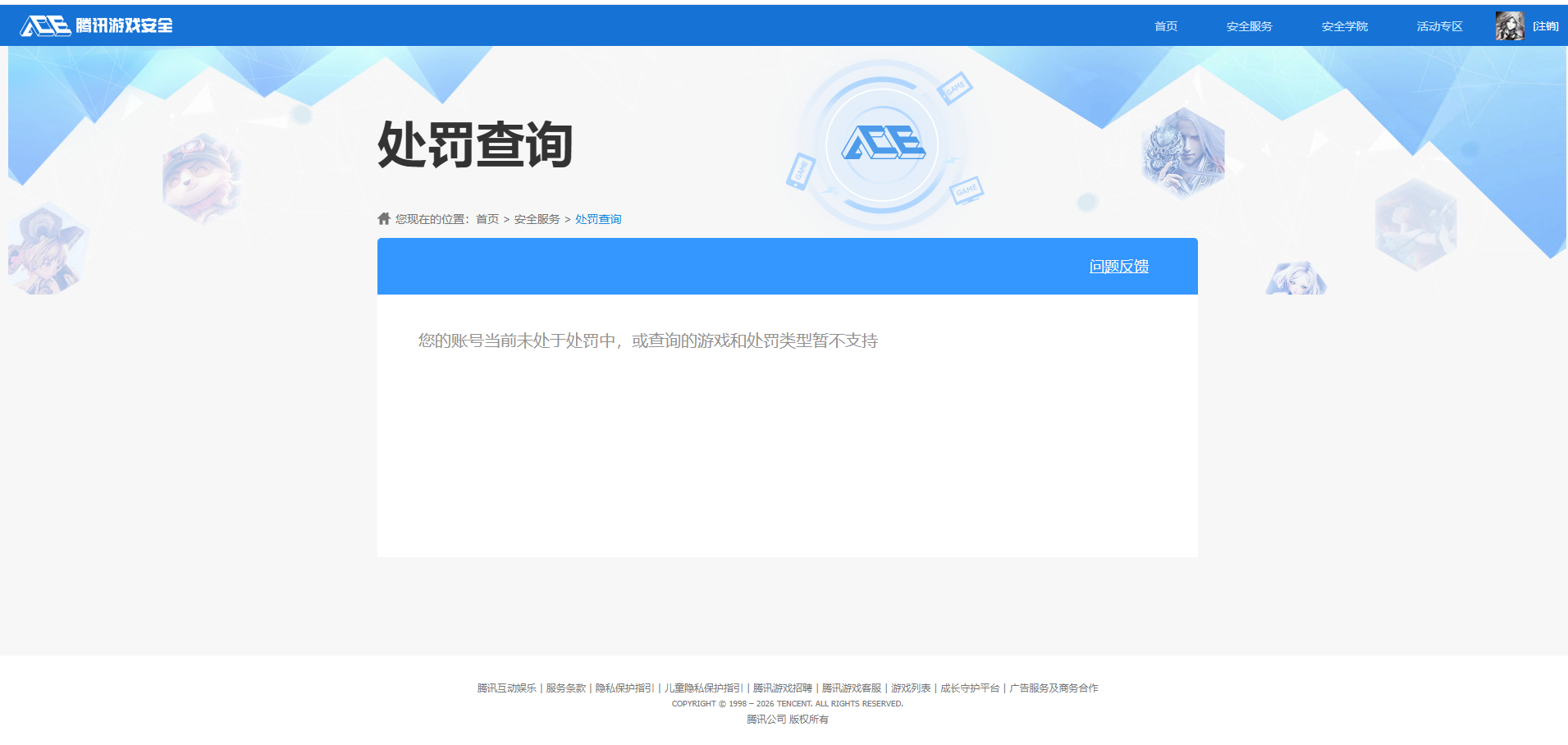Open the 儿童隐私保护指引 footer link
This screenshot has width=1568, height=745.
(705, 688)
